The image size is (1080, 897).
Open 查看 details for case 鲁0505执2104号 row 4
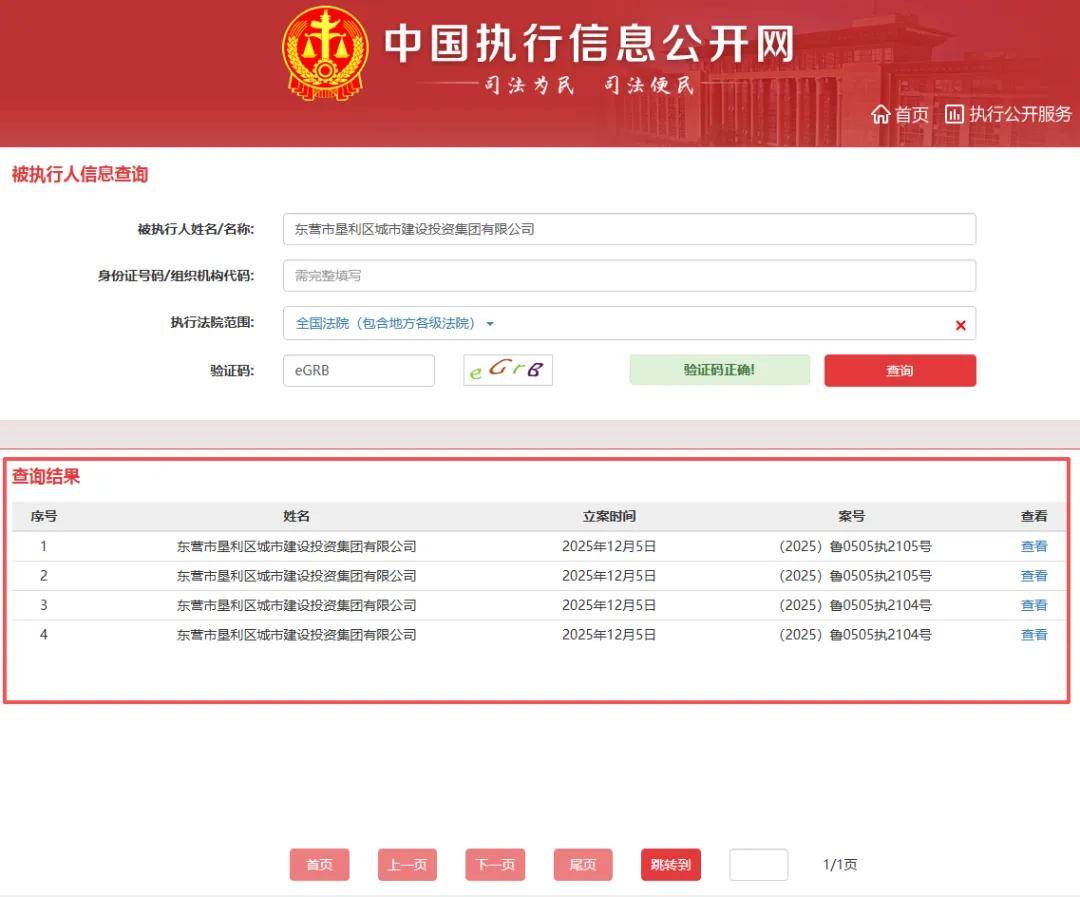pyautogui.click(x=1033, y=634)
